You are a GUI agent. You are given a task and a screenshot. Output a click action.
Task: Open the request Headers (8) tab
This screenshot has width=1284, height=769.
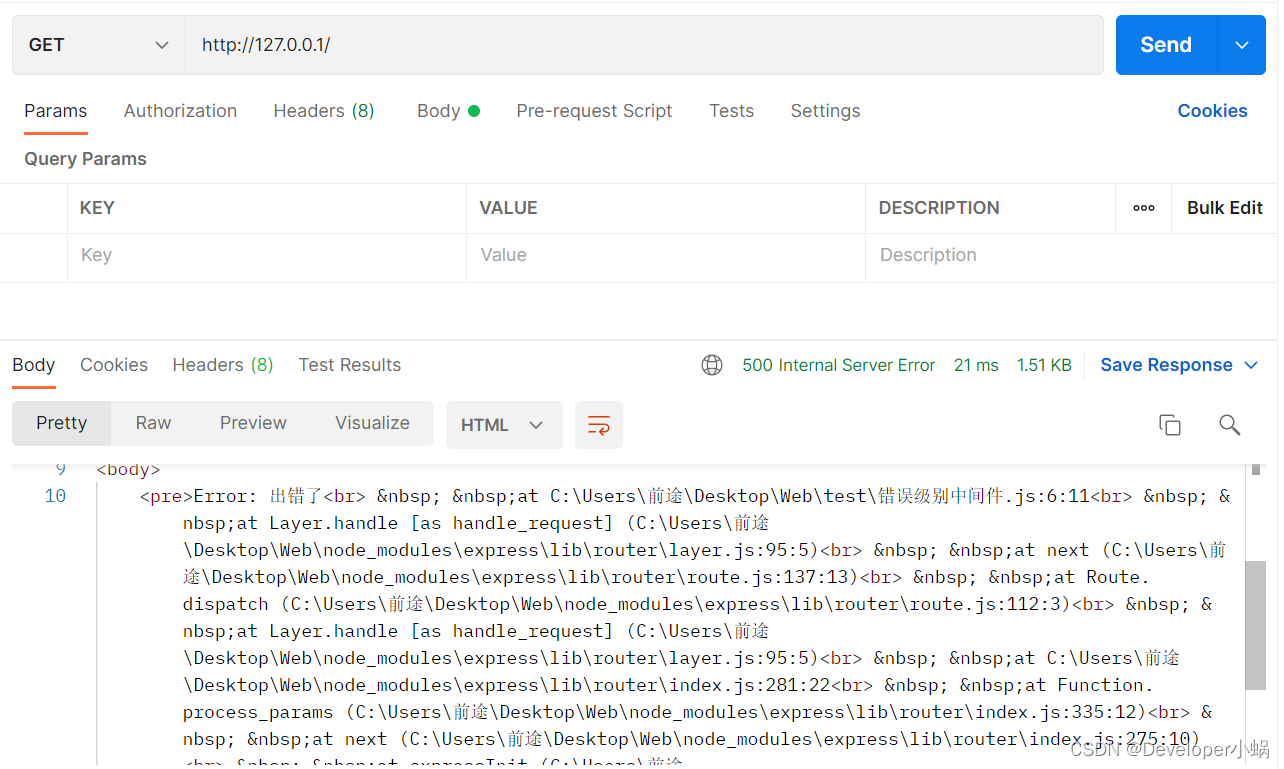coord(324,111)
